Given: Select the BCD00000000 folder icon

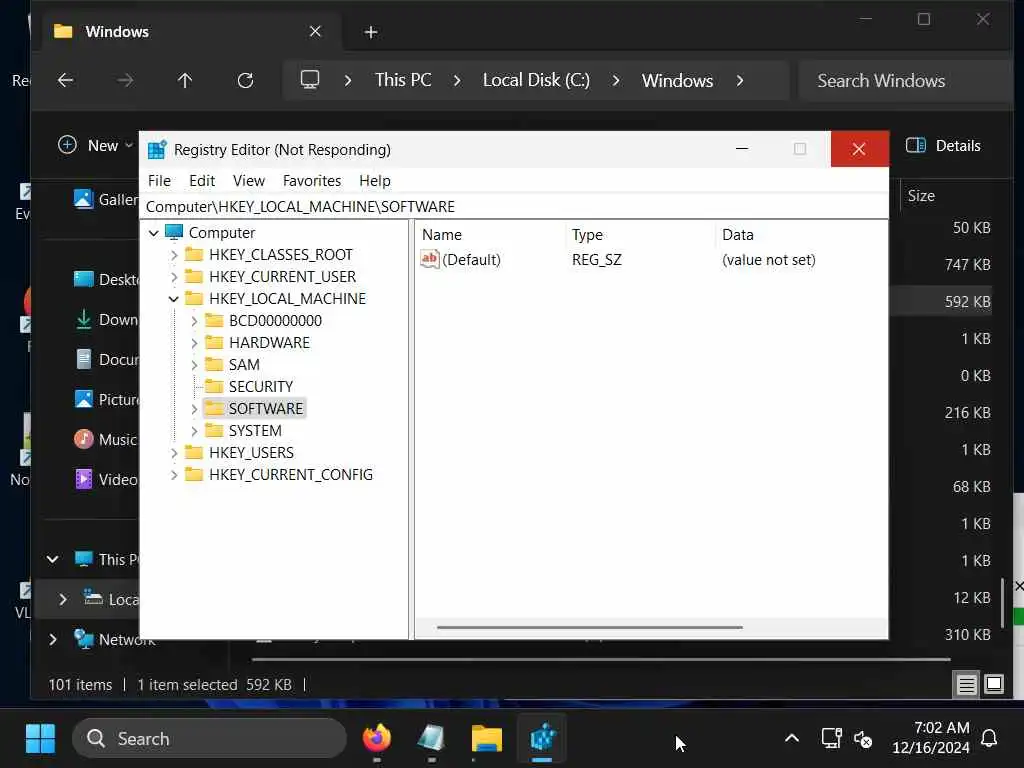Looking at the screenshot, I should 214,320.
